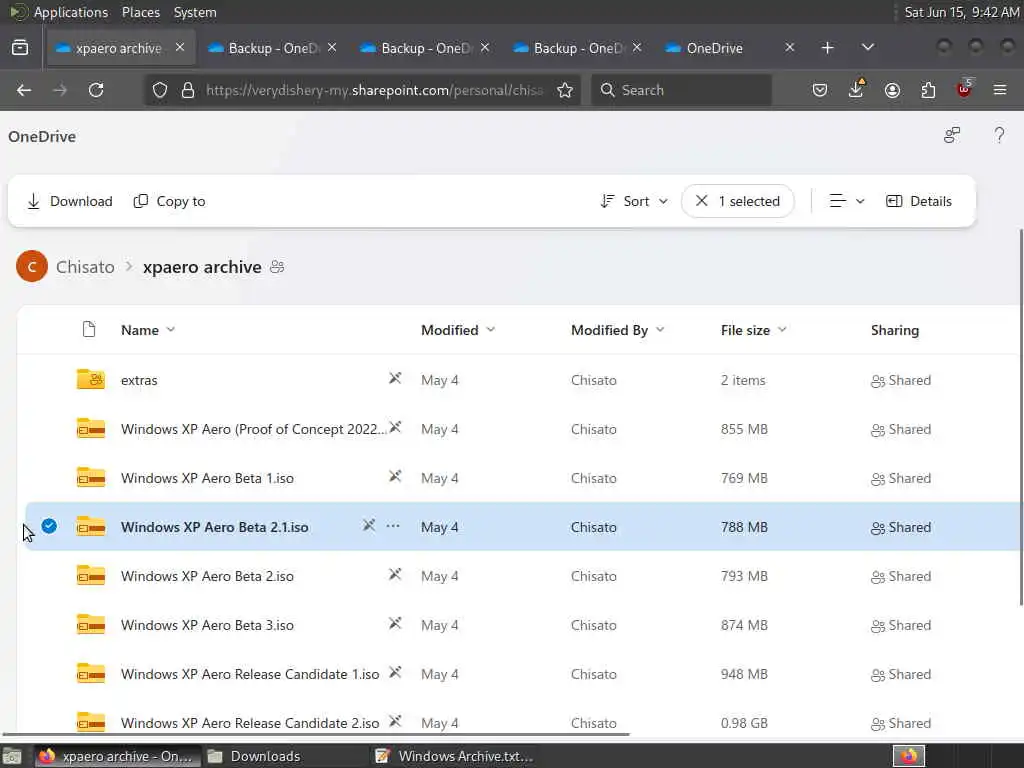Open the File size column dropdown
1024x768 pixels.
click(782, 330)
